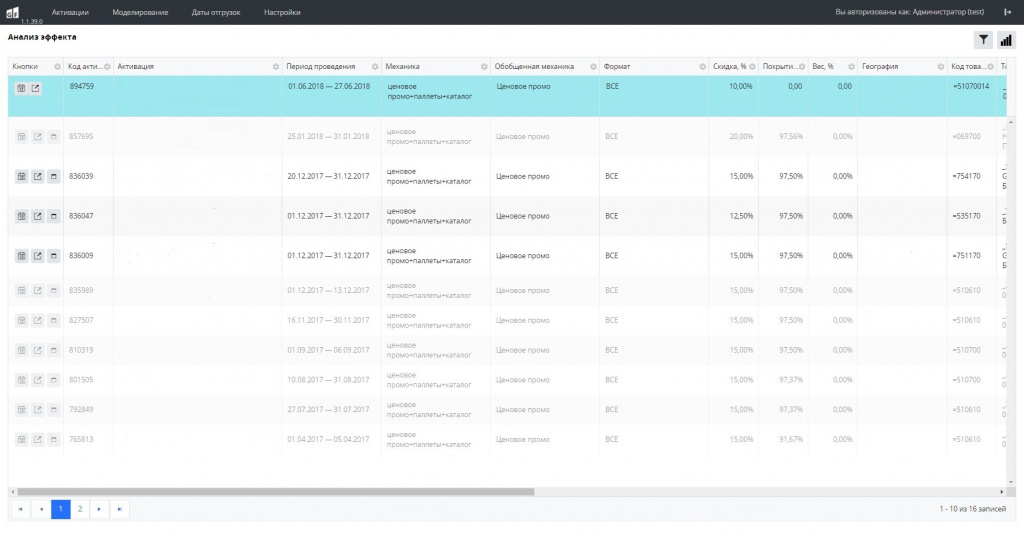Jump to the last page of results
Image resolution: width=1024 pixels, height=539 pixels.
click(x=120, y=509)
